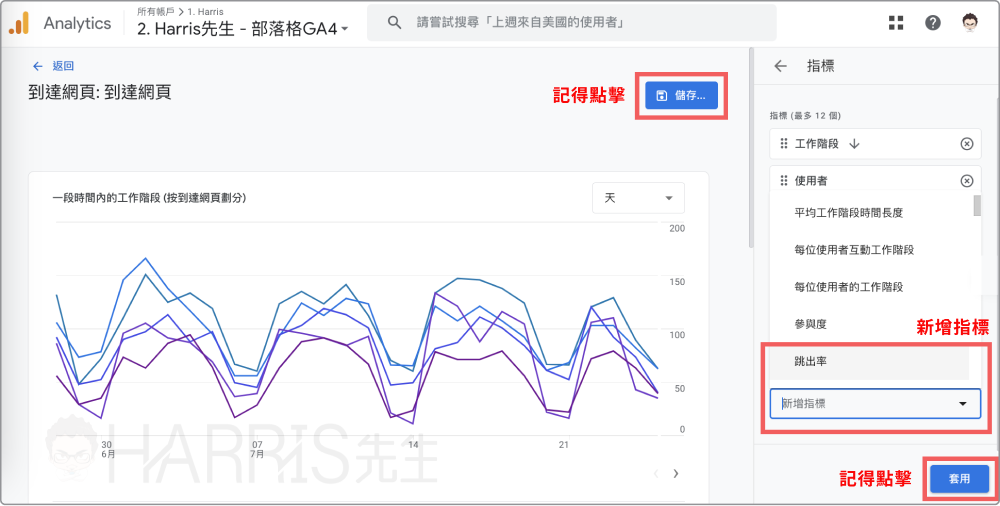Click the metric list scrollbar thumb
Image resolution: width=1000 pixels, height=506 pixels.
coord(977,205)
